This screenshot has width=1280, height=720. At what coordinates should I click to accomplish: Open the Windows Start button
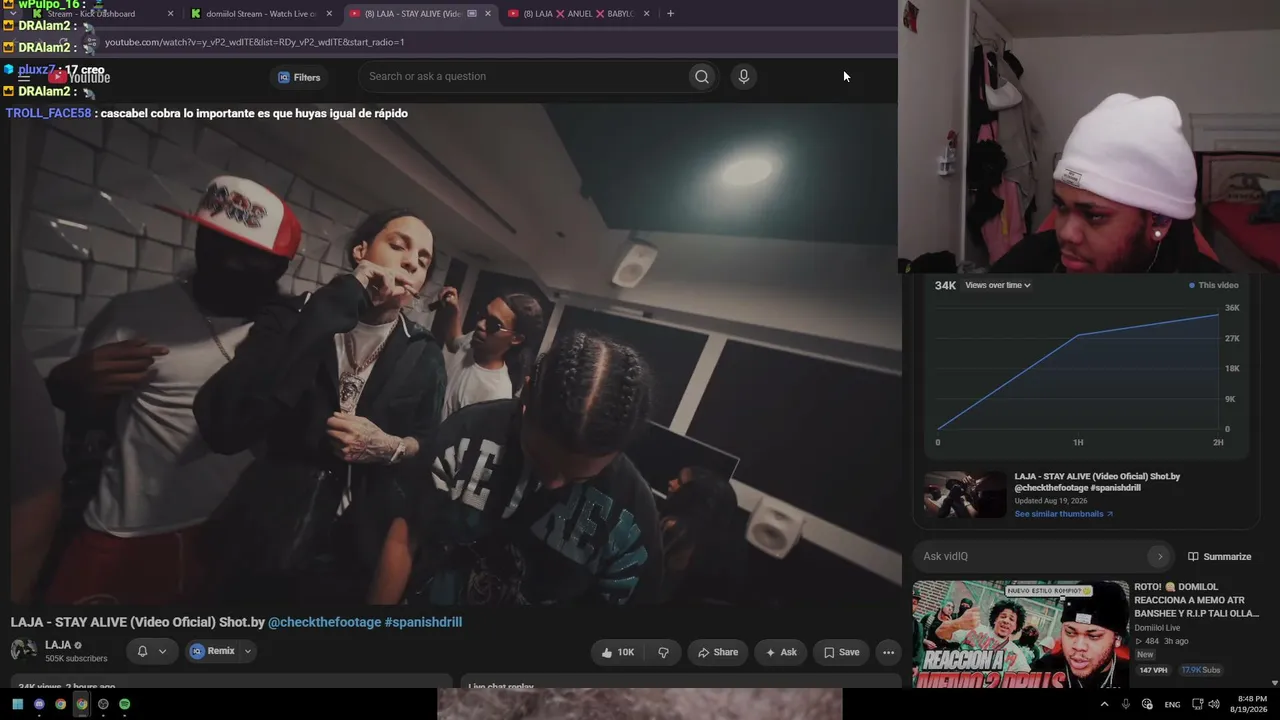tap(18, 704)
